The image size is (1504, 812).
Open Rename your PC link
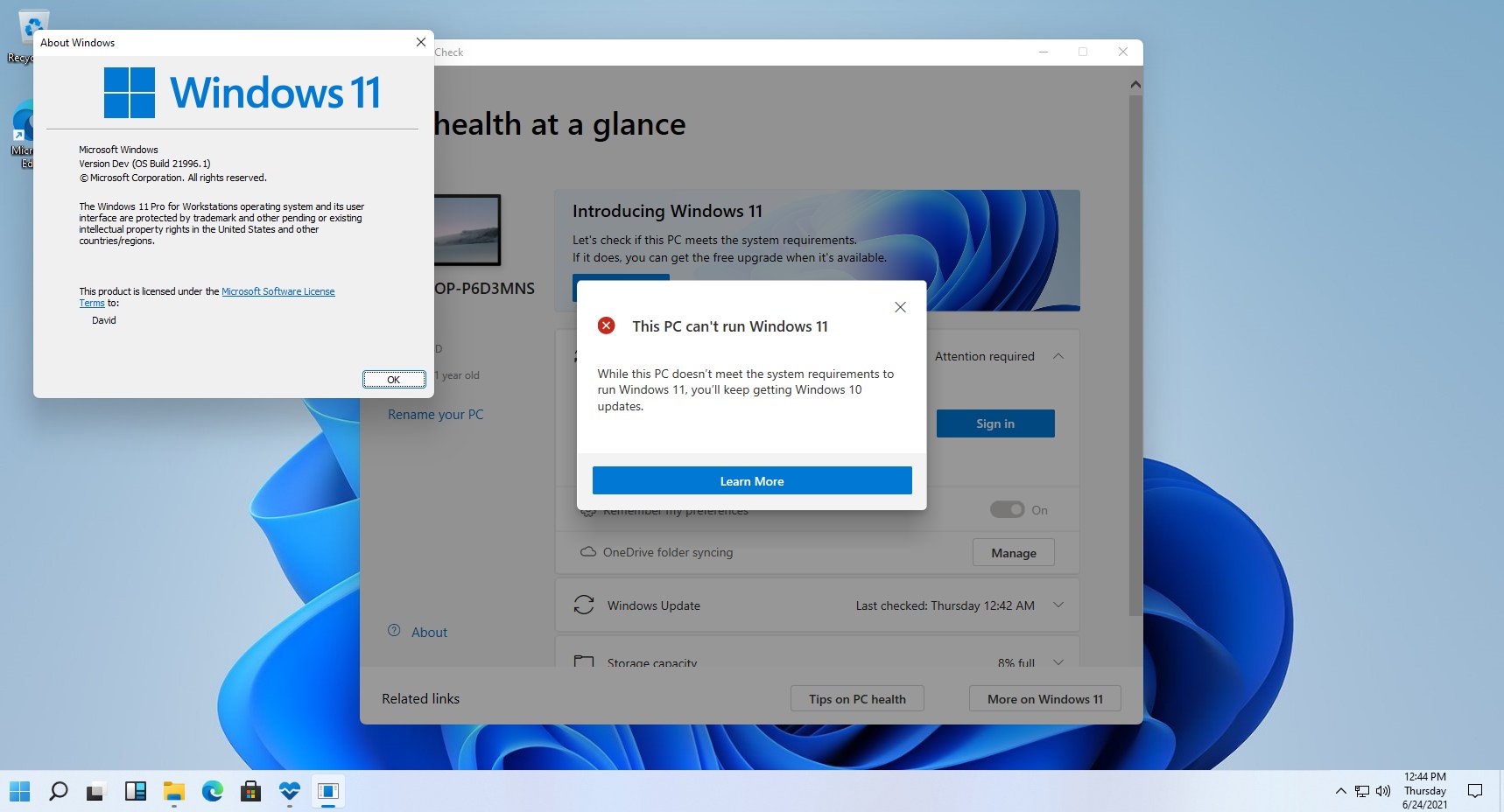pos(435,415)
